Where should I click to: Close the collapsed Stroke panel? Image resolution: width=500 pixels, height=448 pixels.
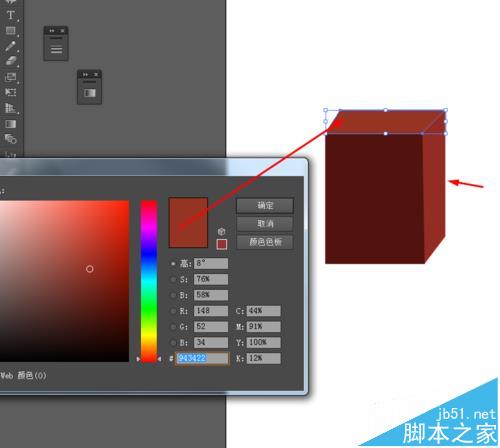click(x=62, y=31)
